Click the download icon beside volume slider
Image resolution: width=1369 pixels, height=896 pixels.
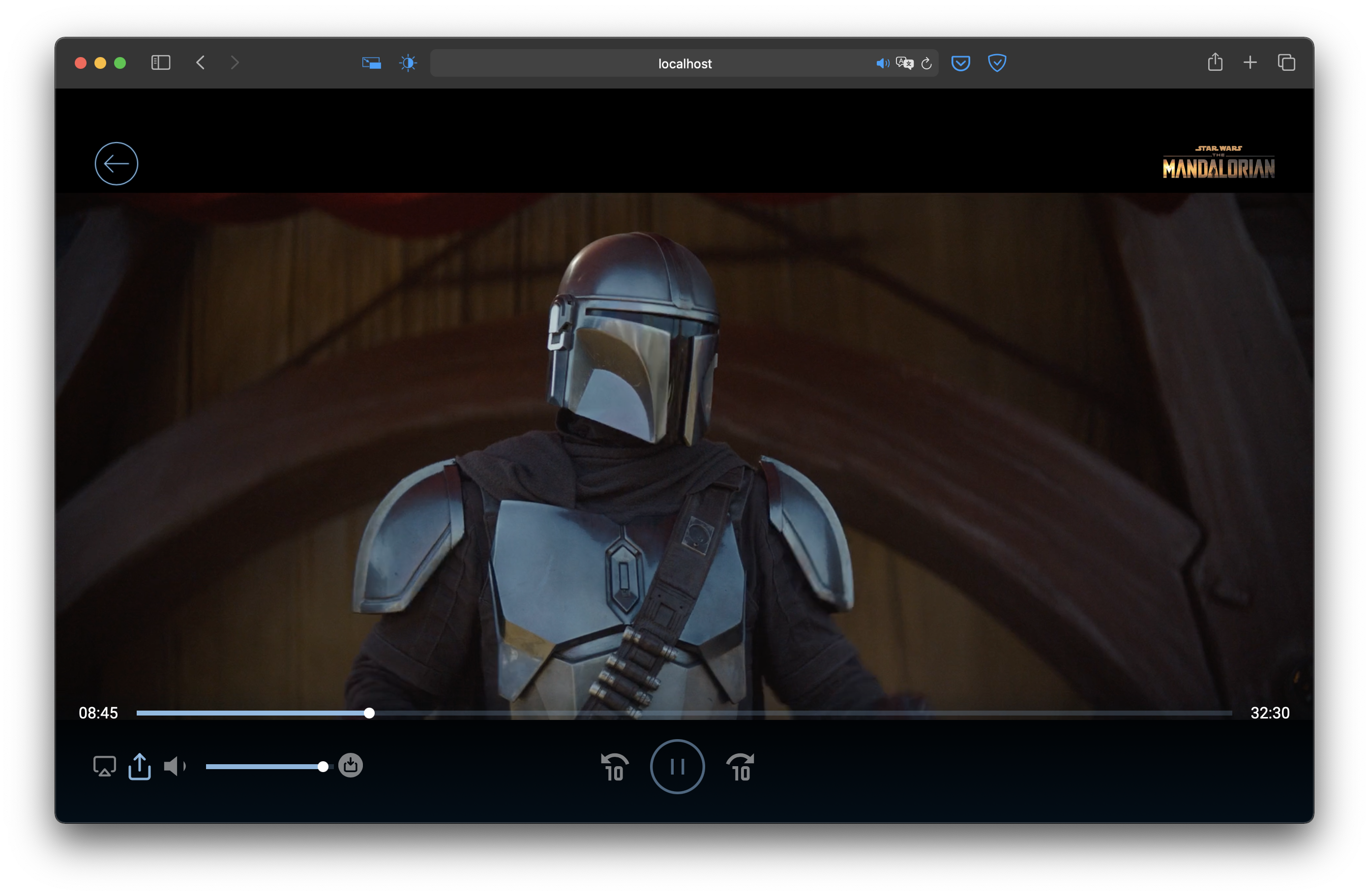(x=350, y=766)
